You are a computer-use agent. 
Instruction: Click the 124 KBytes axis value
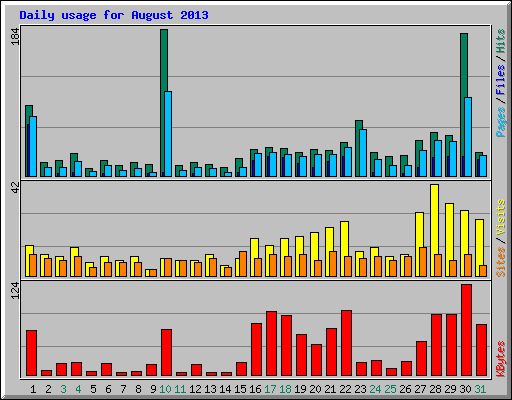pos(15,290)
